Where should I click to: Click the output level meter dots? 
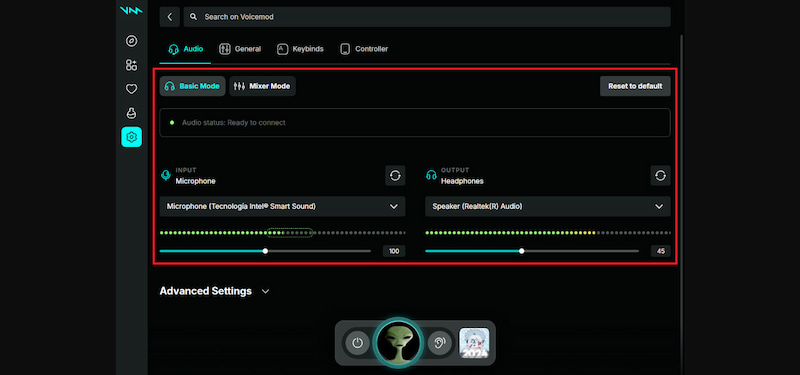(548, 233)
